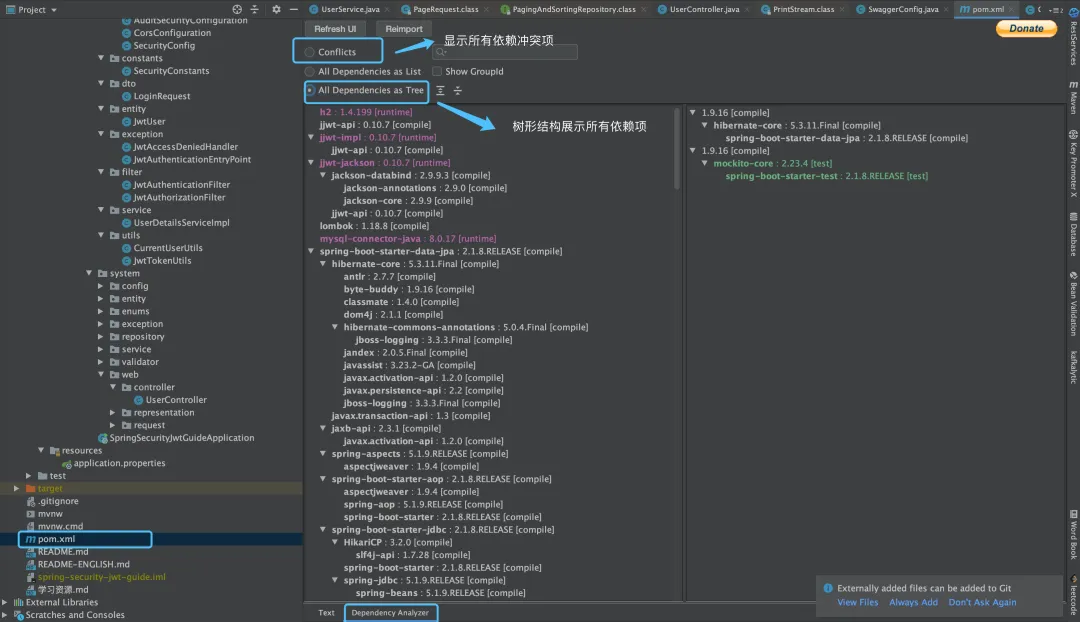1080x622 pixels.
Task: Open the Key Promoter X side panel
Action: 1073,164
